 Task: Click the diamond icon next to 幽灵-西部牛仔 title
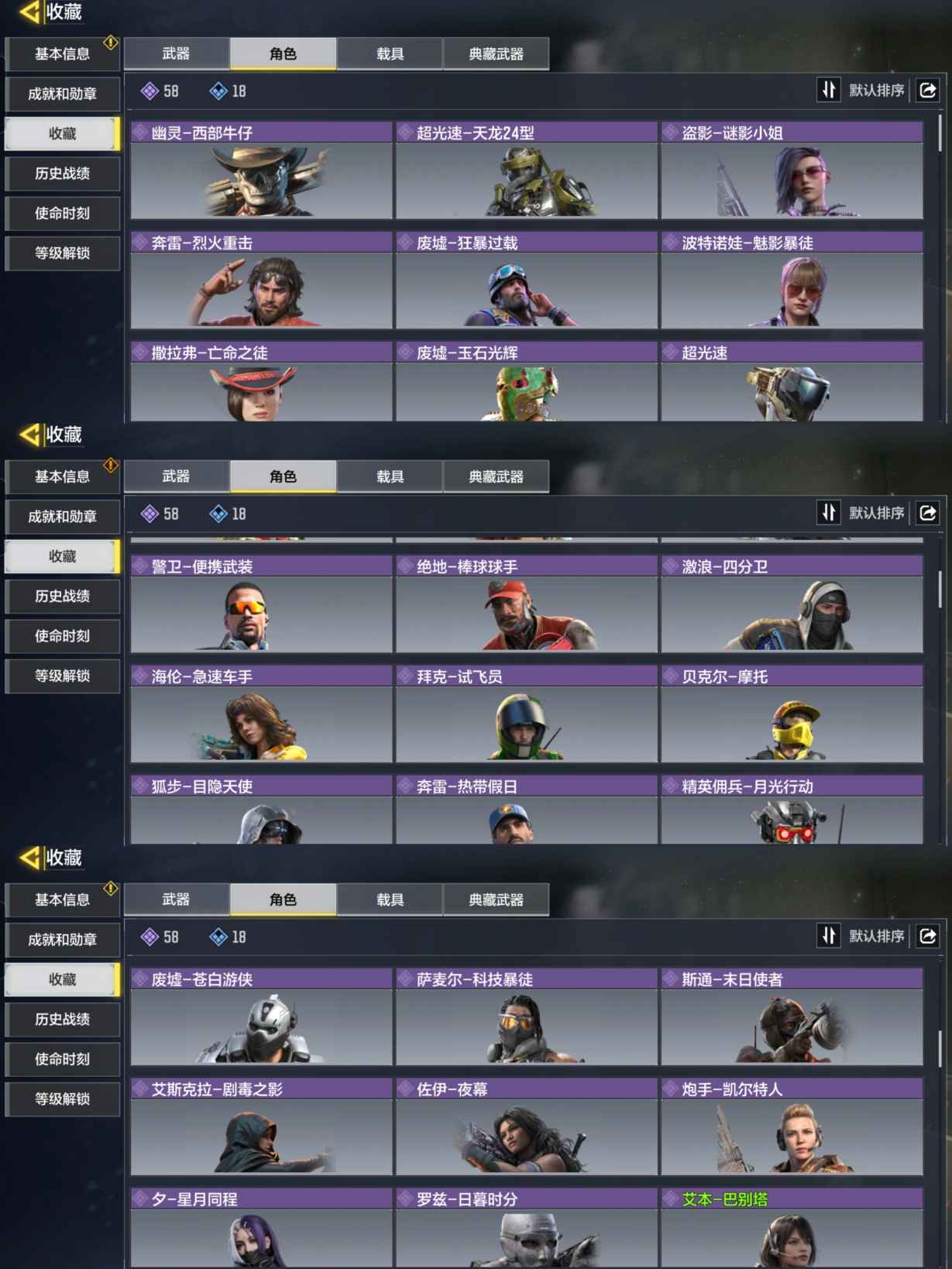[x=140, y=132]
